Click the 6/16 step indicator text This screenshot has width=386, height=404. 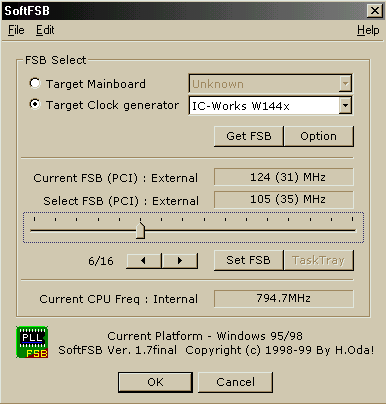101,261
